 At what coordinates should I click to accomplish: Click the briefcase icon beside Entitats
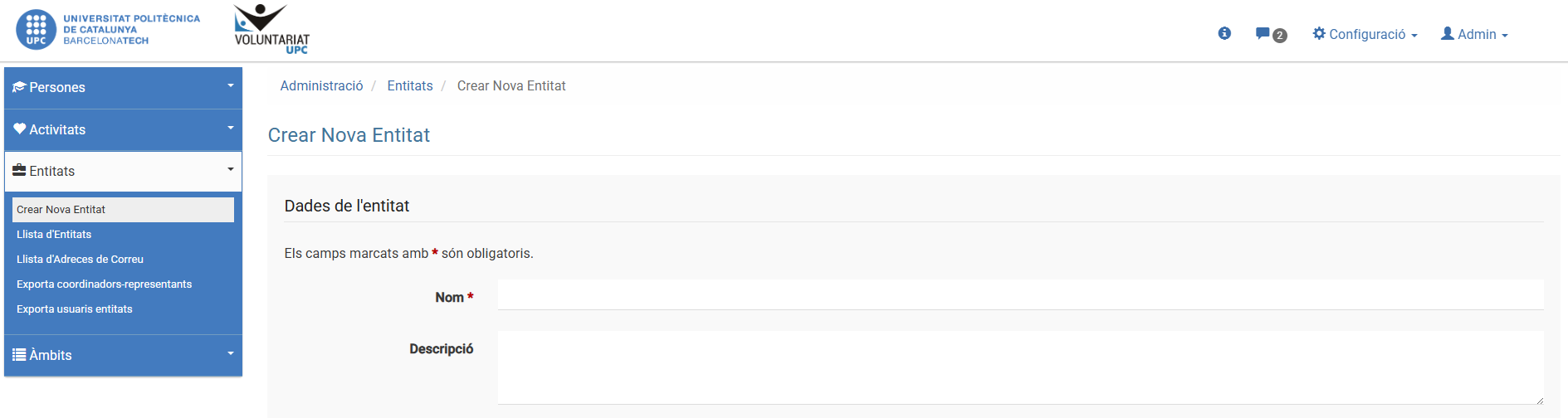(20, 170)
